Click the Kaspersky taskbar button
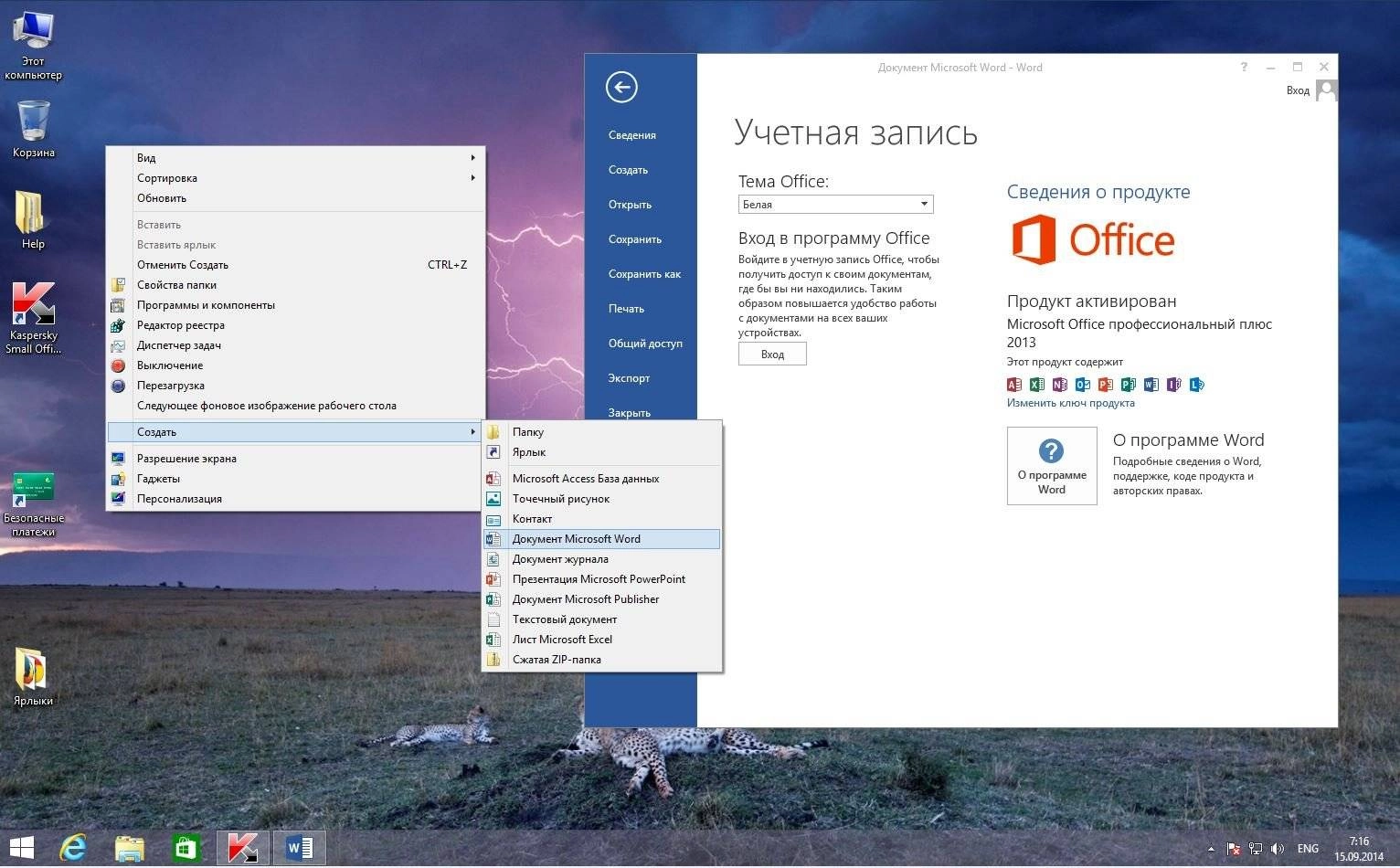 coord(243,848)
